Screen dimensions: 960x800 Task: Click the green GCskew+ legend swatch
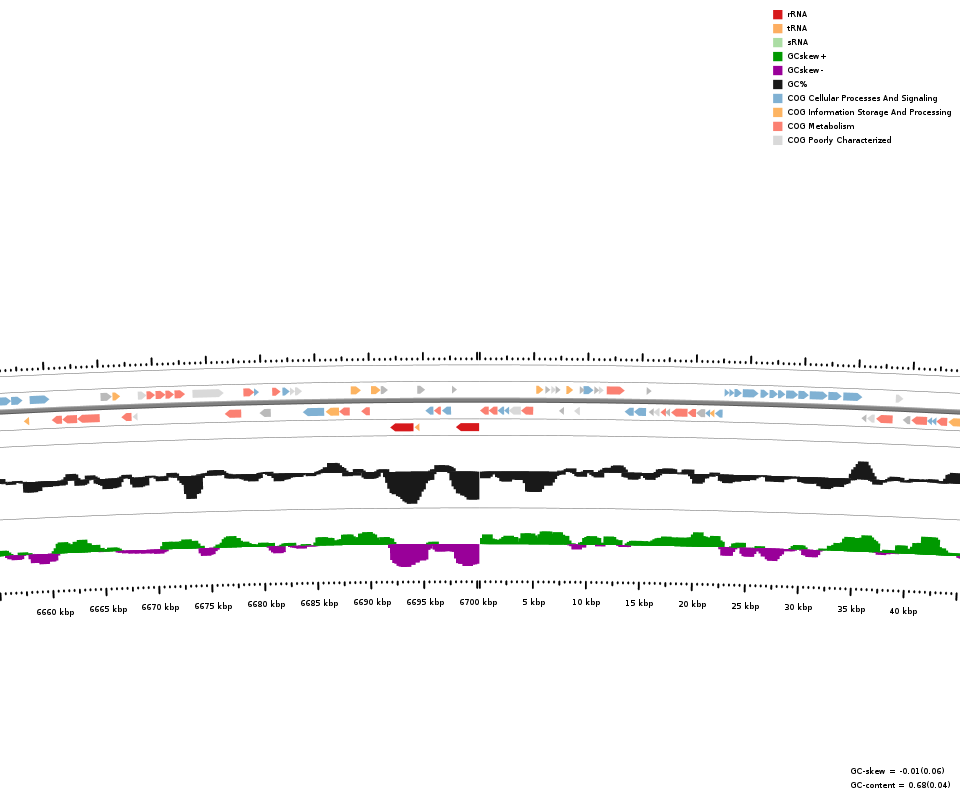(777, 56)
